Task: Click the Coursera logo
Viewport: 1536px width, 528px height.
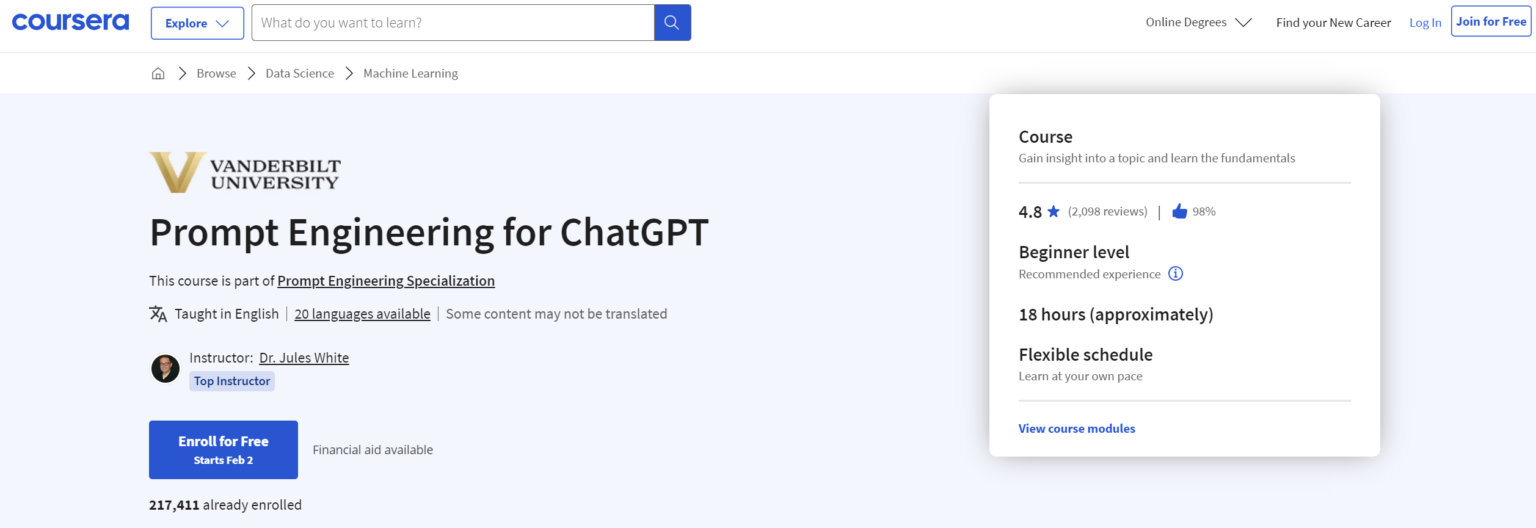Action: tap(70, 22)
